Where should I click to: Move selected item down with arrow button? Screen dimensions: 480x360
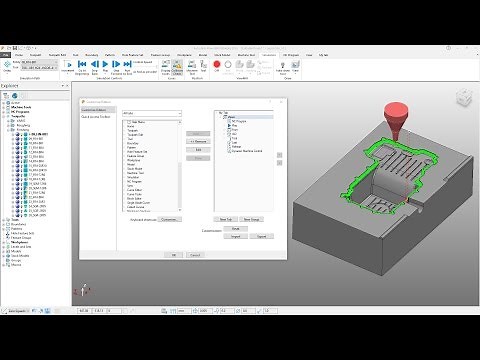pos(280,163)
